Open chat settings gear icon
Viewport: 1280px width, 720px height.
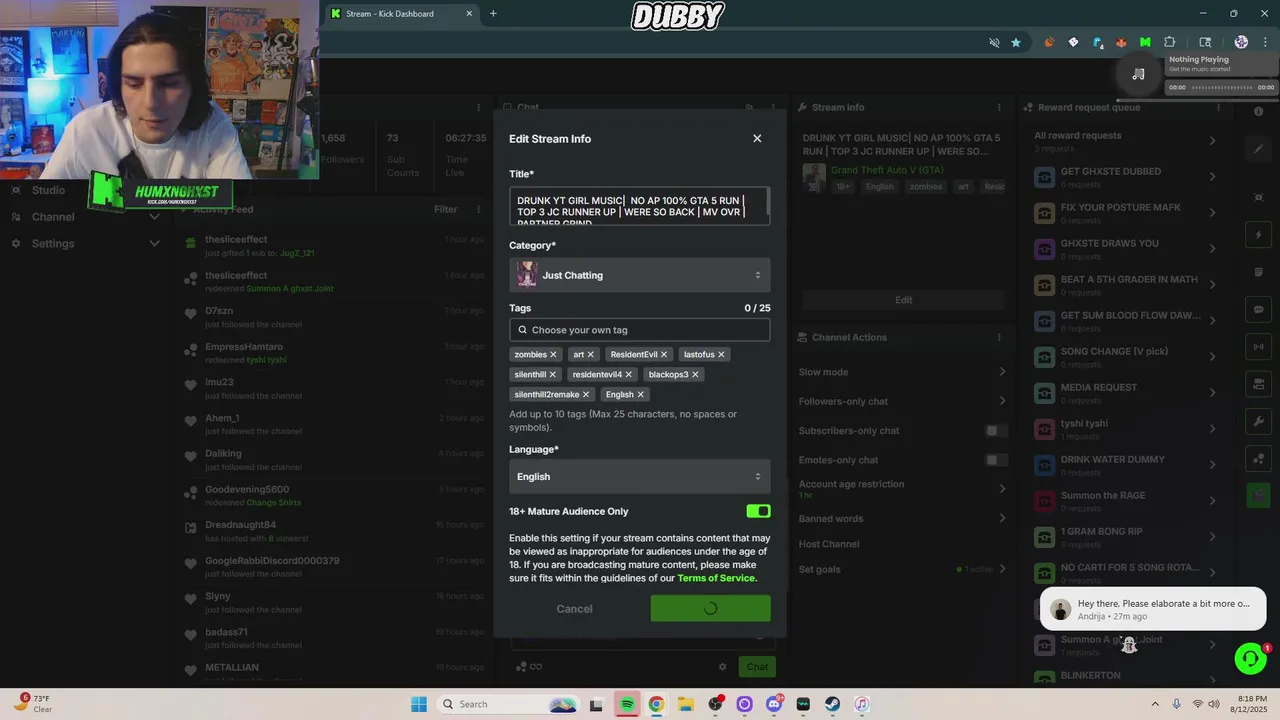(722, 667)
